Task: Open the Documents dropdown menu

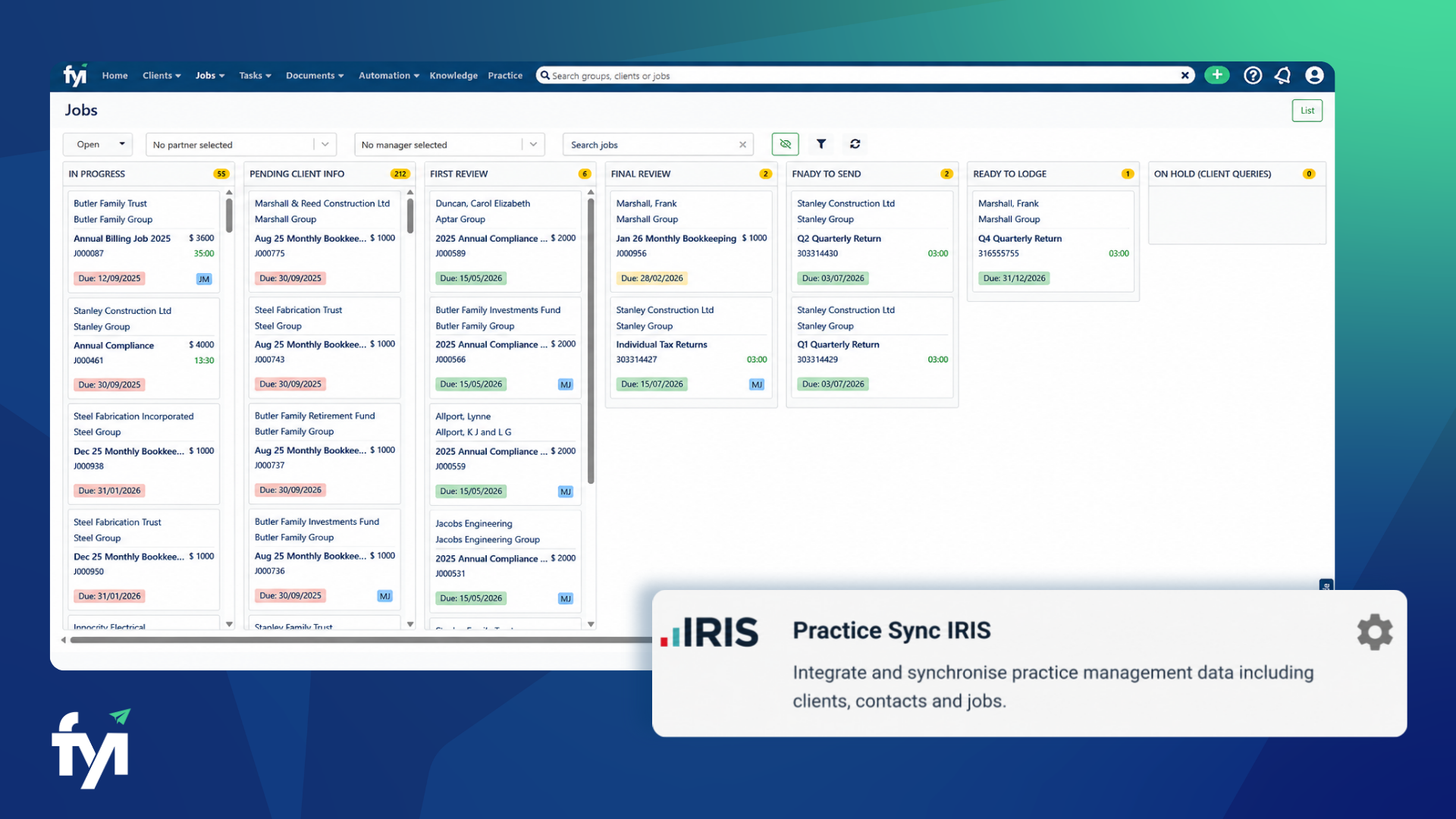Action: (315, 75)
